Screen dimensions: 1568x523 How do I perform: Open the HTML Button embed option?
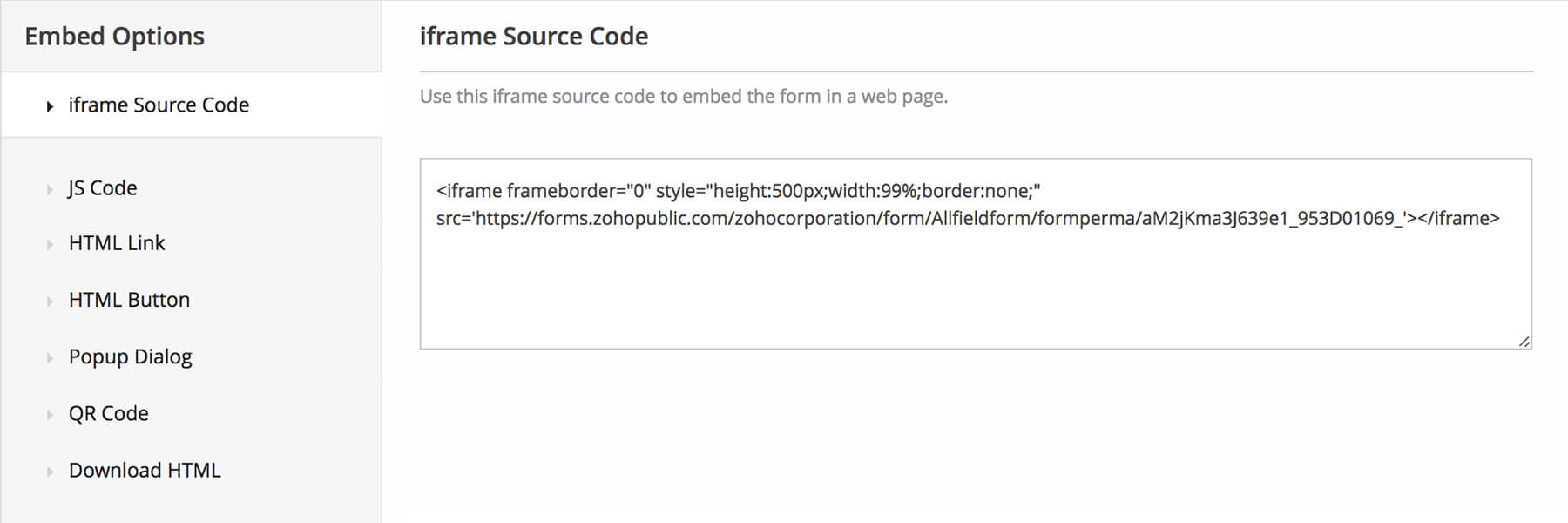click(x=128, y=301)
